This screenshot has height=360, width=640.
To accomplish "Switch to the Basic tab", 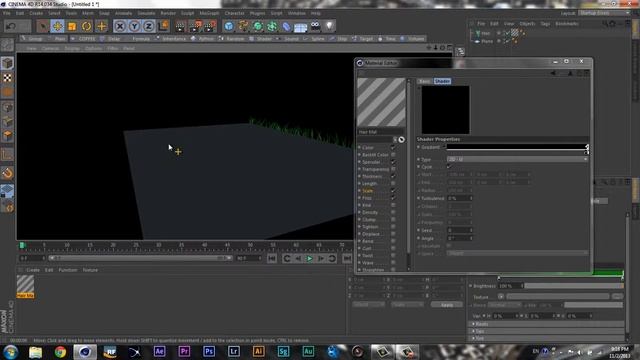I will (x=424, y=81).
